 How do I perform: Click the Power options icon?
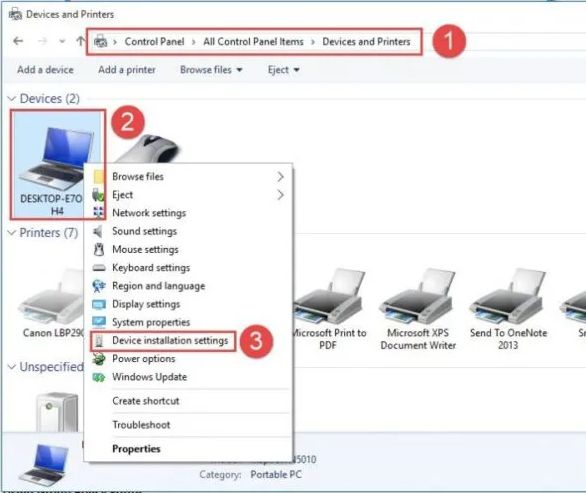[x=99, y=359]
